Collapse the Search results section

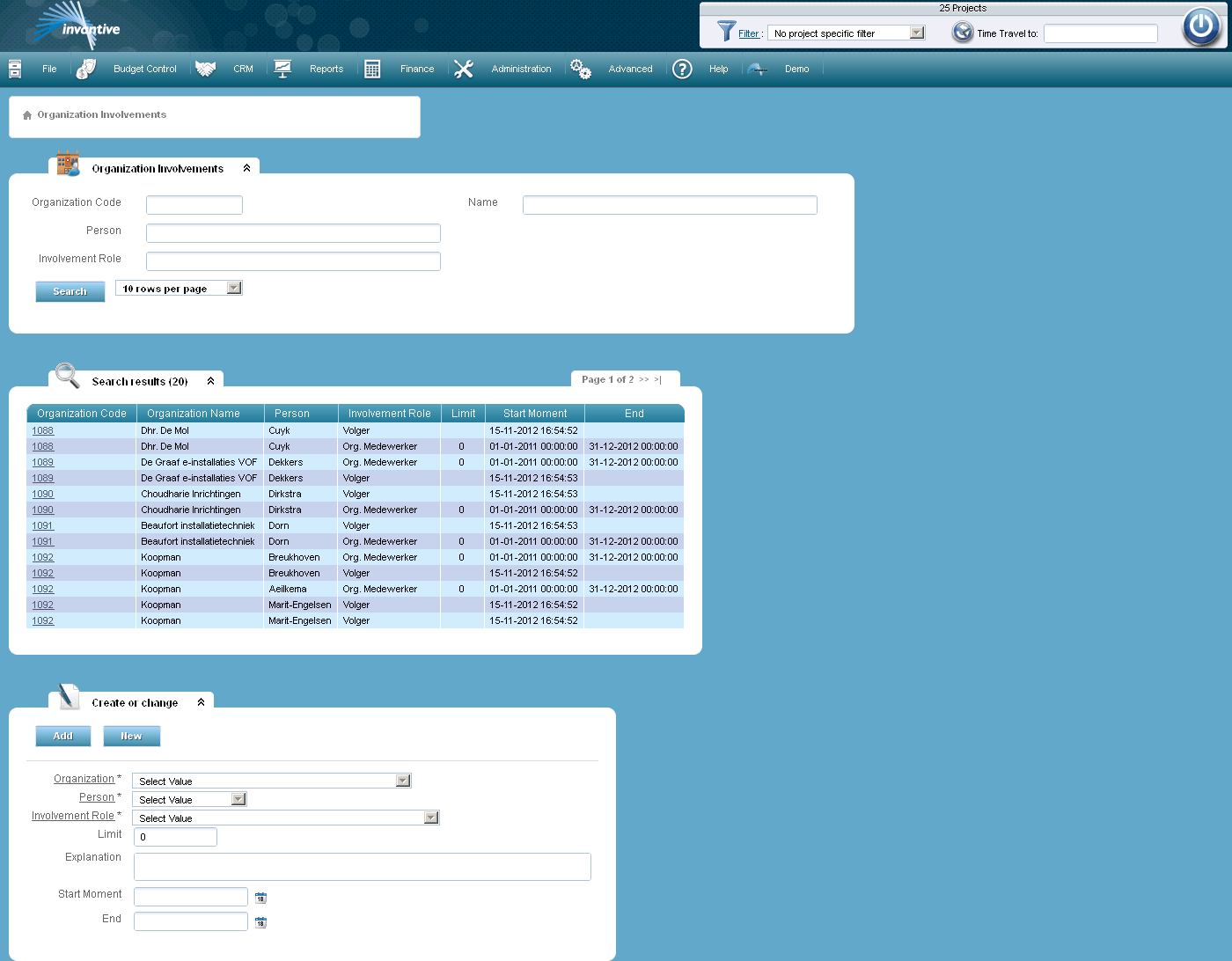click(x=210, y=380)
